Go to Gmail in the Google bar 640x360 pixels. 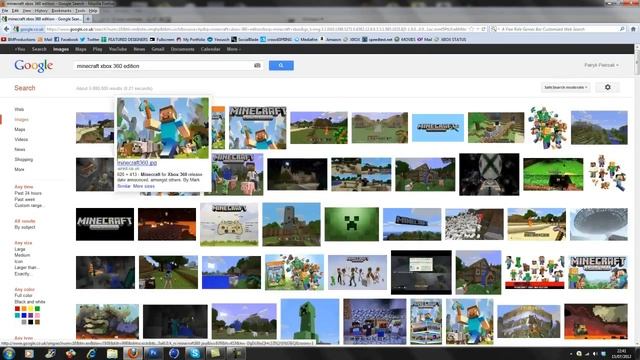158,49
